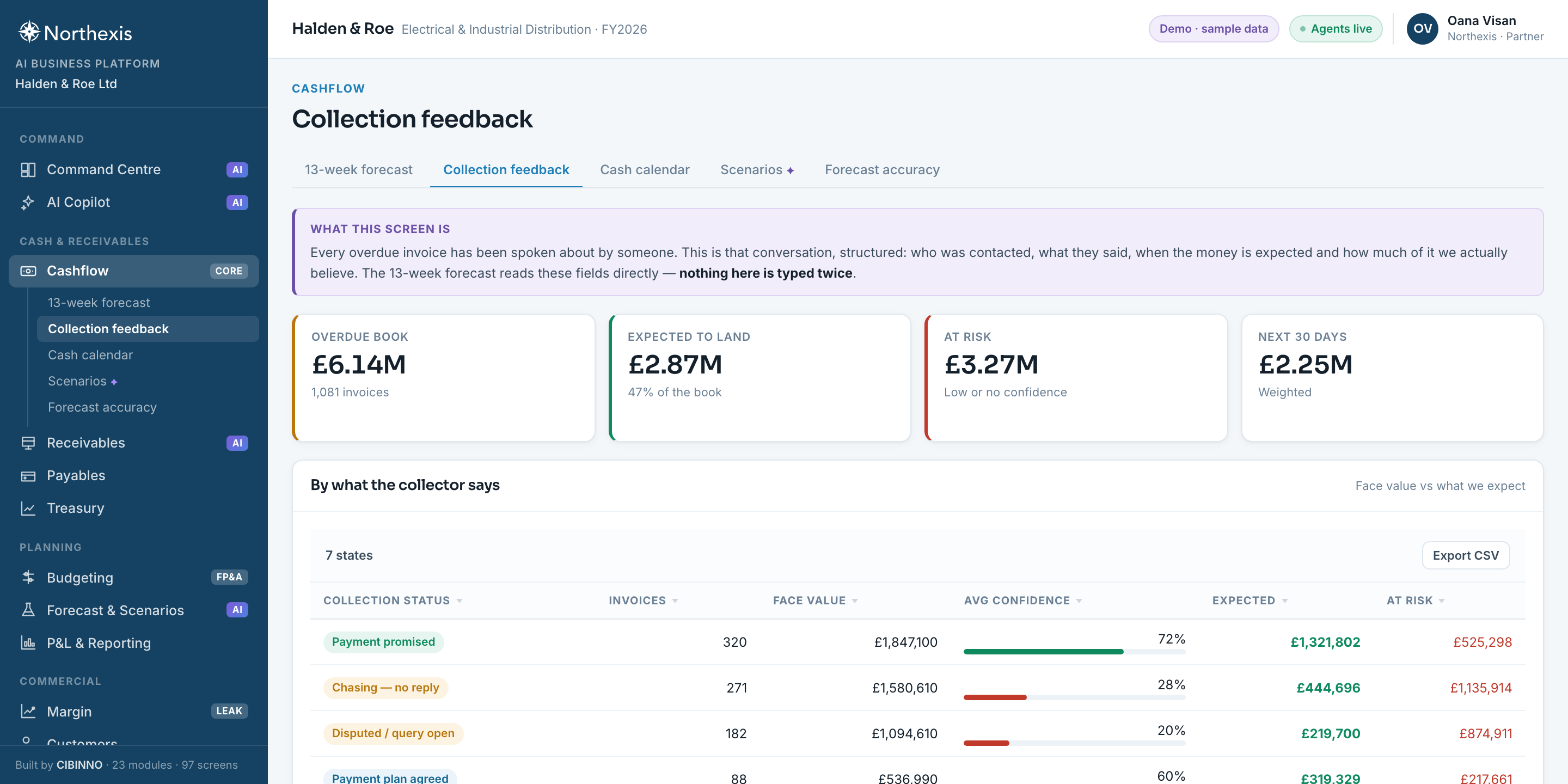The image size is (1568, 784).
Task: Switch to Forecast accuracy tab
Action: (882, 170)
